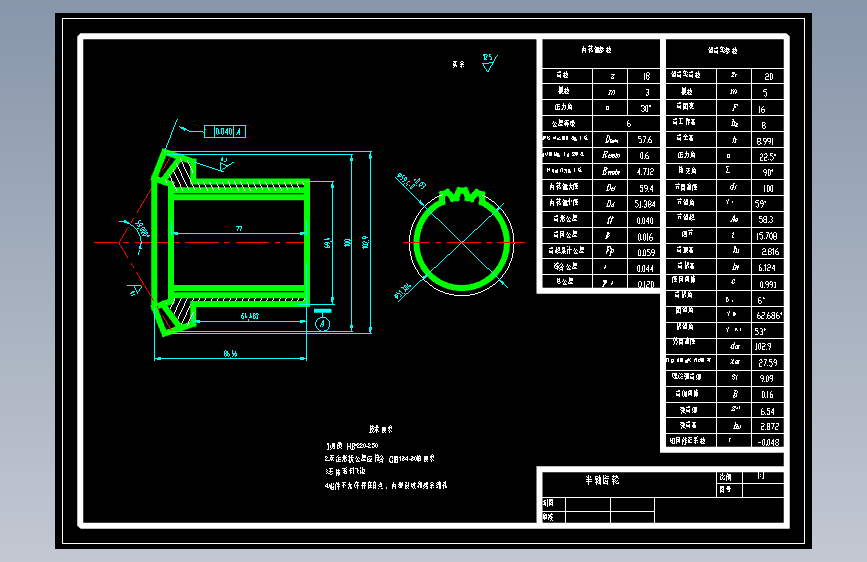867x562 pixels.
Task: Click table cell 90°
Action: pos(768,173)
